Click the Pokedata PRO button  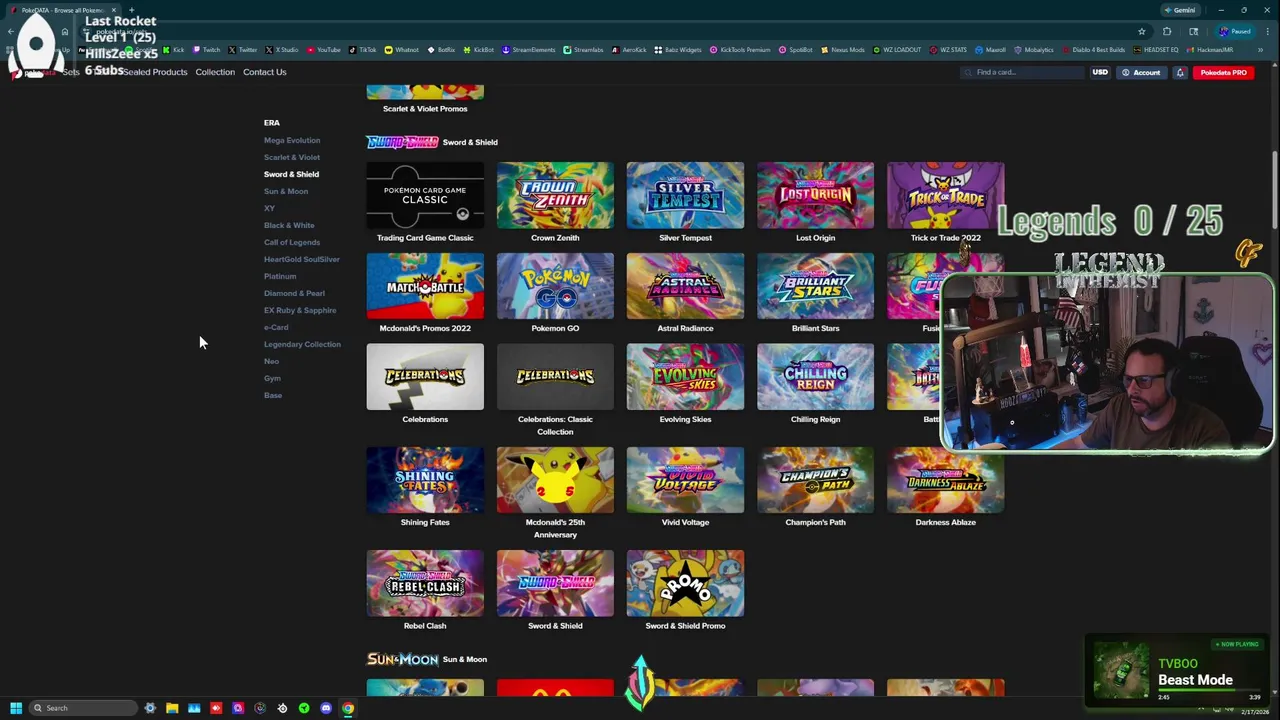[1223, 72]
